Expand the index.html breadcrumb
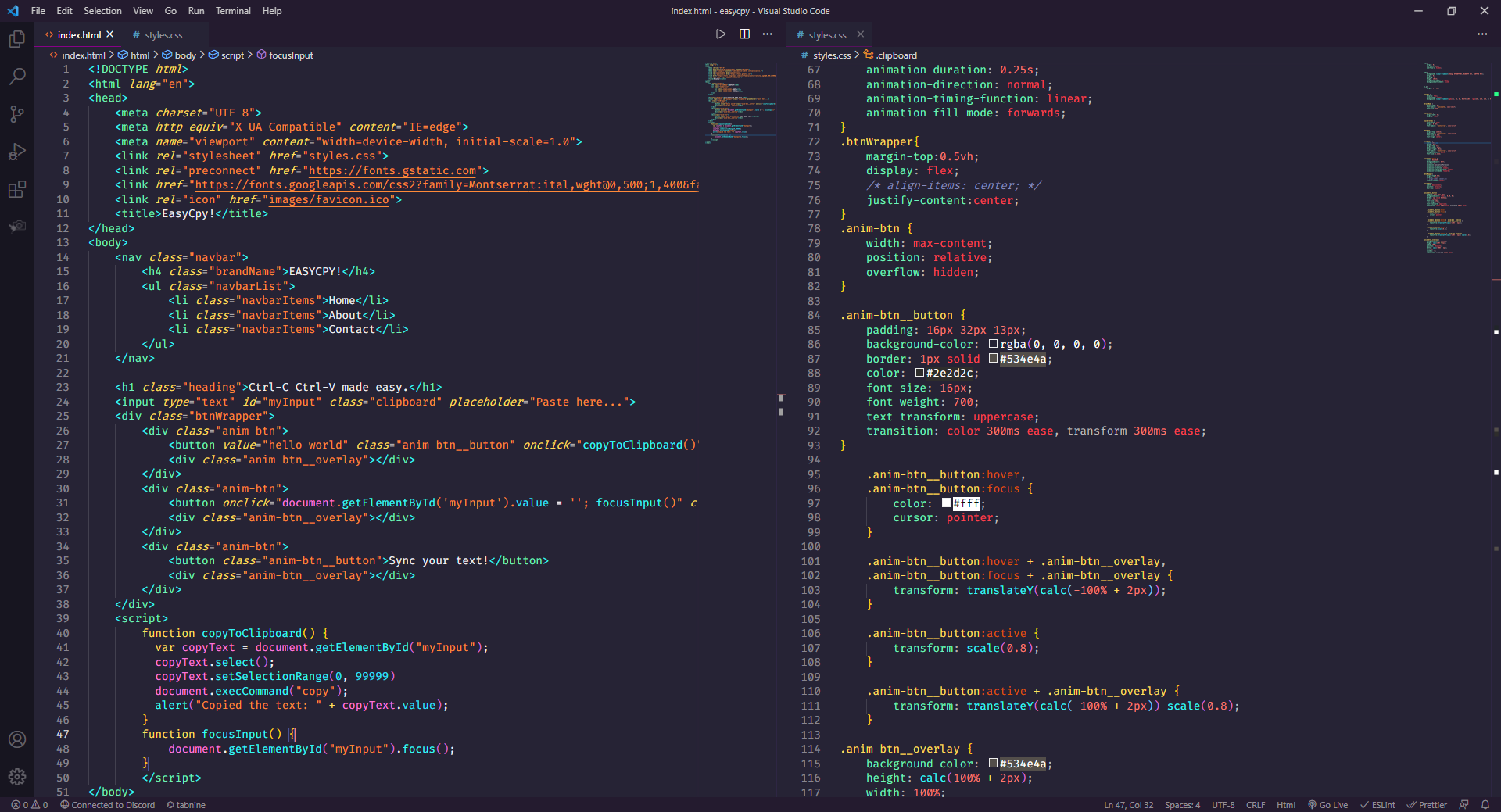This screenshot has width=1501, height=812. point(83,55)
